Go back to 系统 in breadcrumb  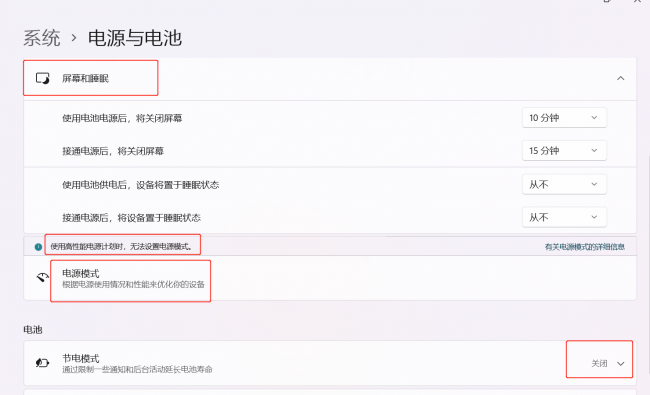pyautogui.click(x=42, y=38)
